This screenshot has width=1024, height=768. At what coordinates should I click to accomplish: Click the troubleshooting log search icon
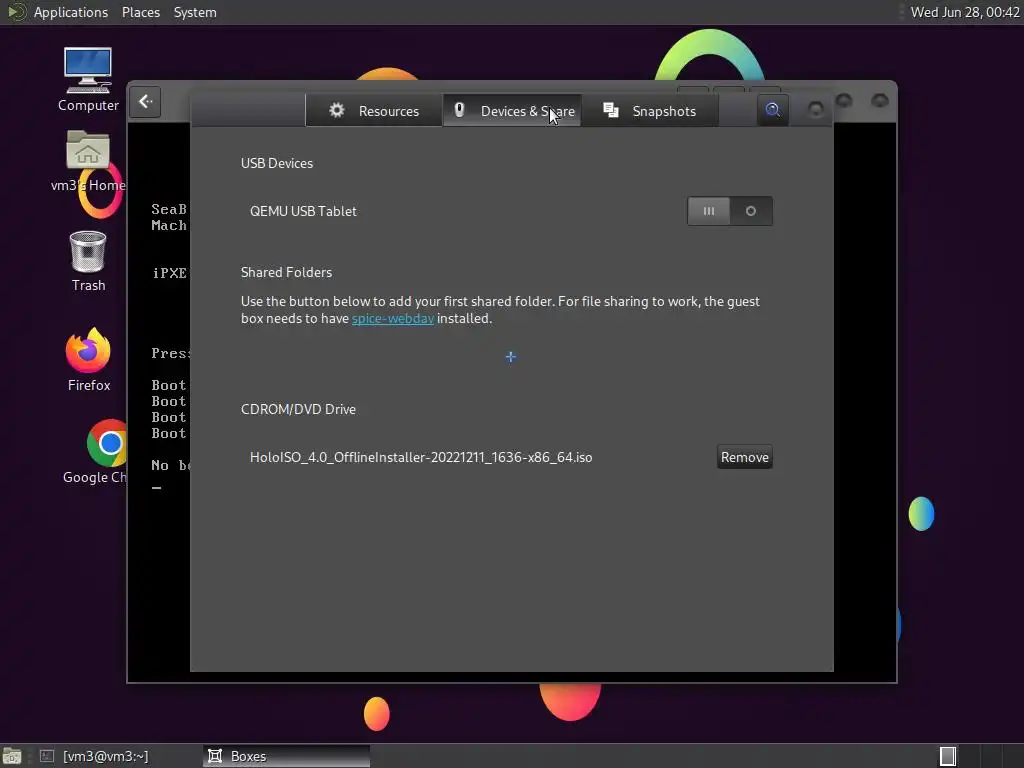(773, 110)
